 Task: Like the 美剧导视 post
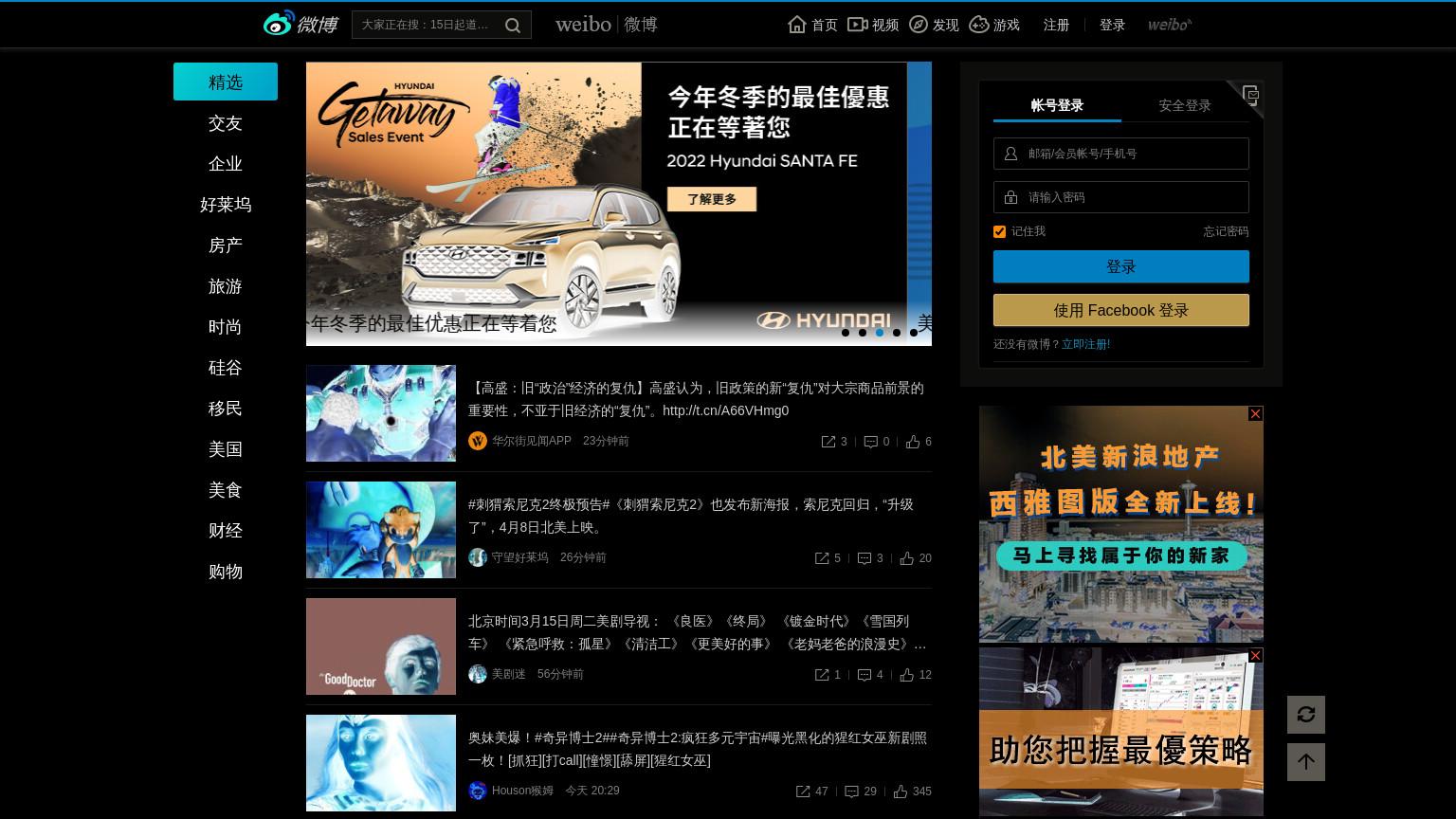point(907,675)
